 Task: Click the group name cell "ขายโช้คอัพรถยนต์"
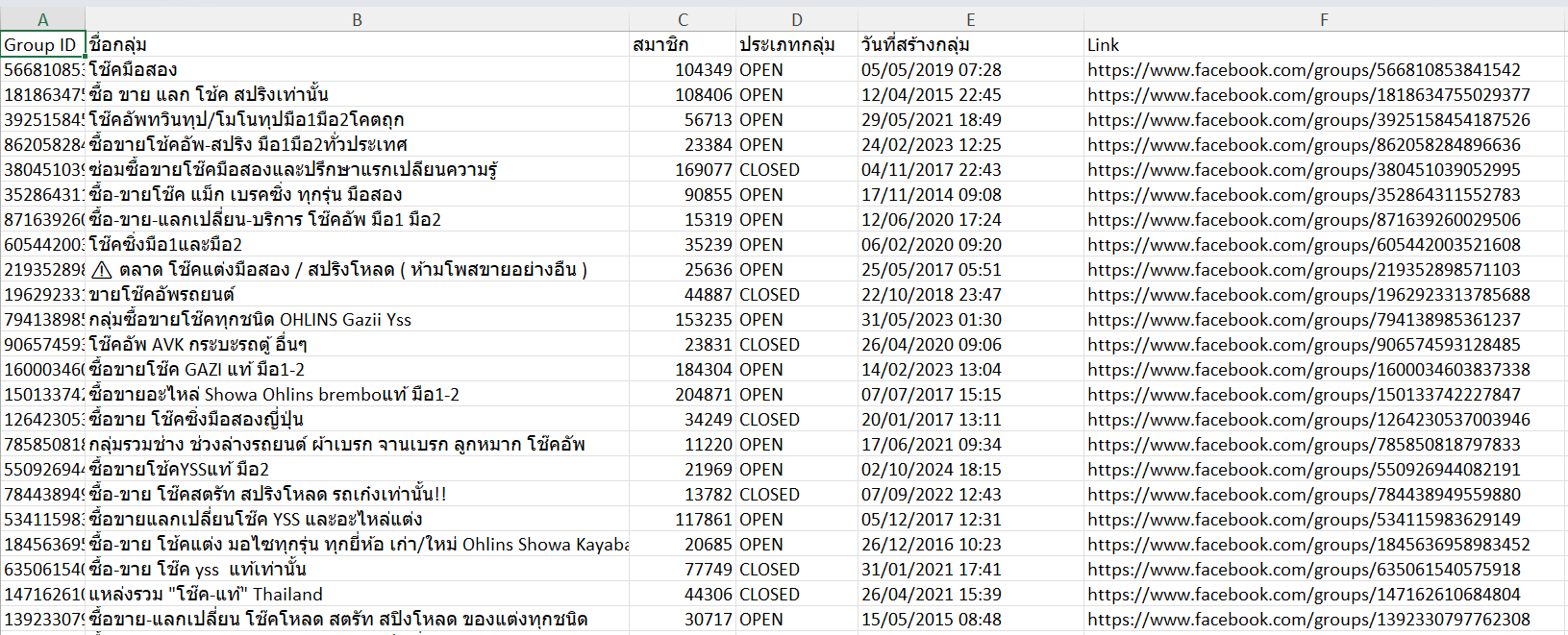click(x=162, y=295)
